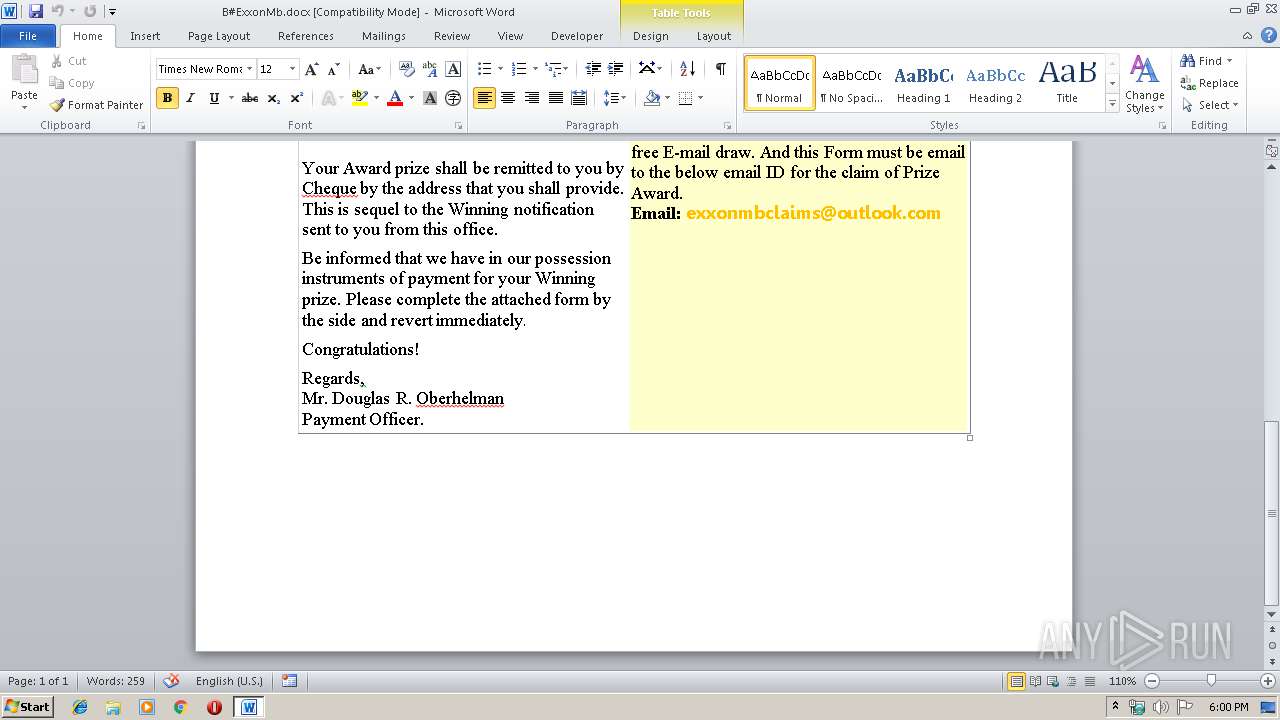Viewport: 1280px width, 720px height.
Task: Apply Heading 1 style
Action: click(923, 83)
